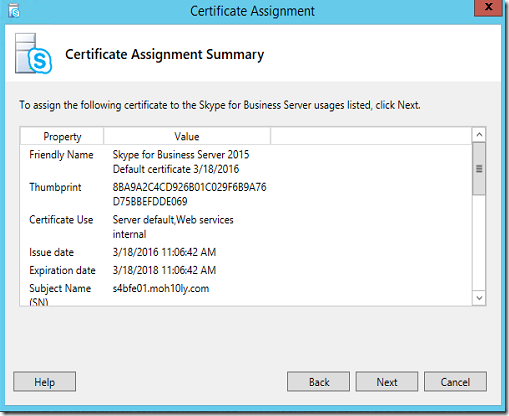
Task: Select the Thumbprint property label
Action: (55, 187)
